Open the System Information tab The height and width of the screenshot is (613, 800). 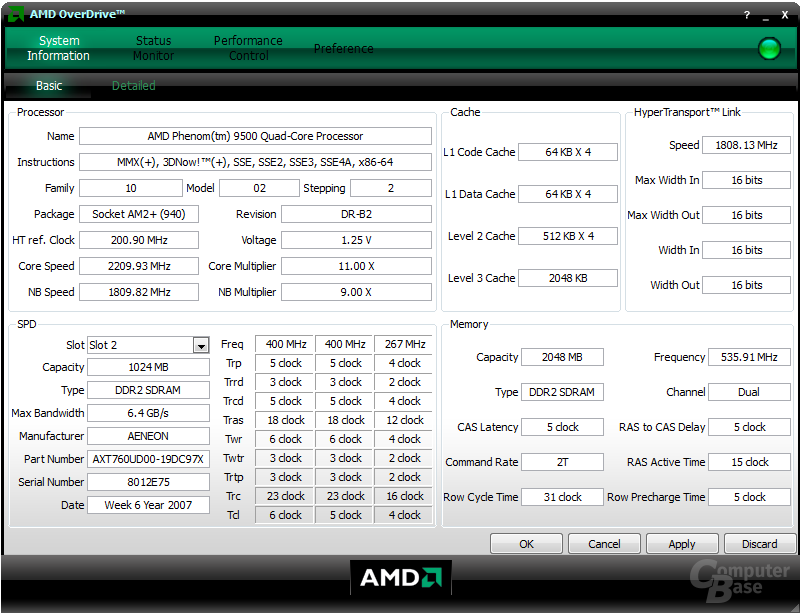[x=58, y=48]
